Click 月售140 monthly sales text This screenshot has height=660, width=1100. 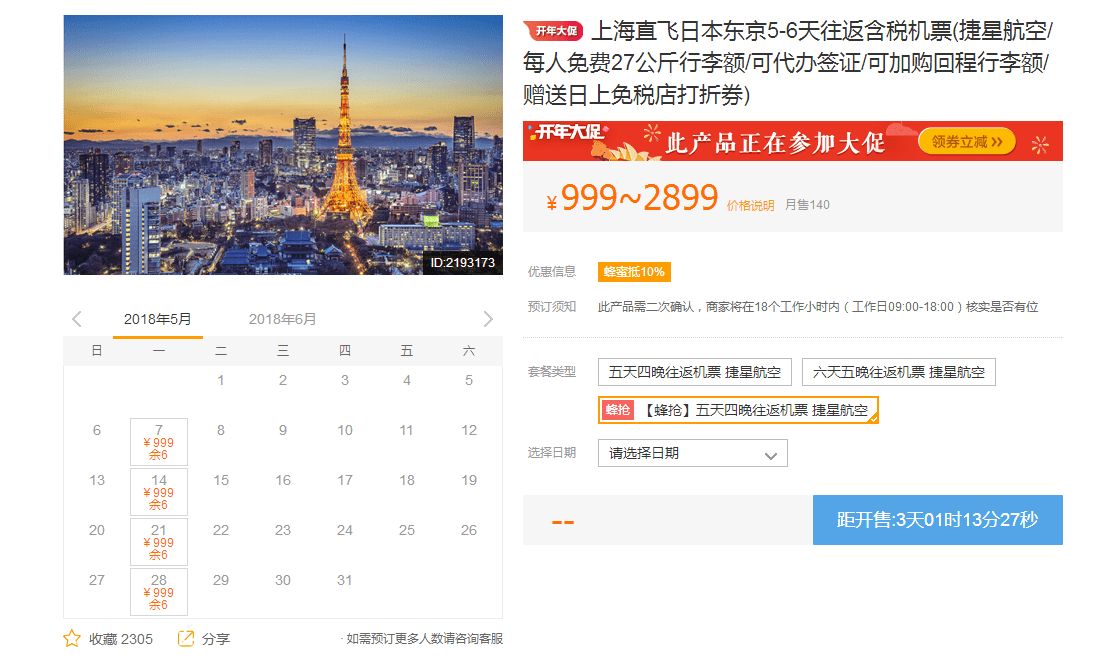[x=807, y=205]
